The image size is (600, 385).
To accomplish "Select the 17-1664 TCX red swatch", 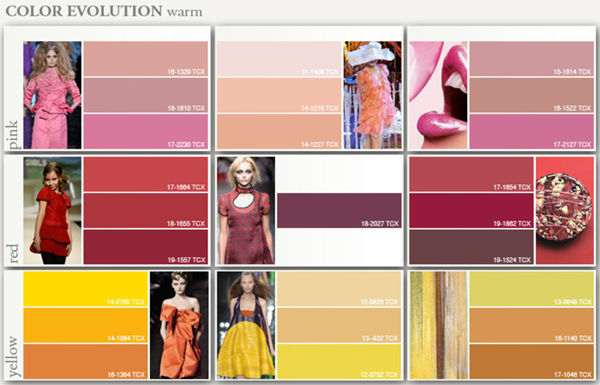I will tap(146, 174).
